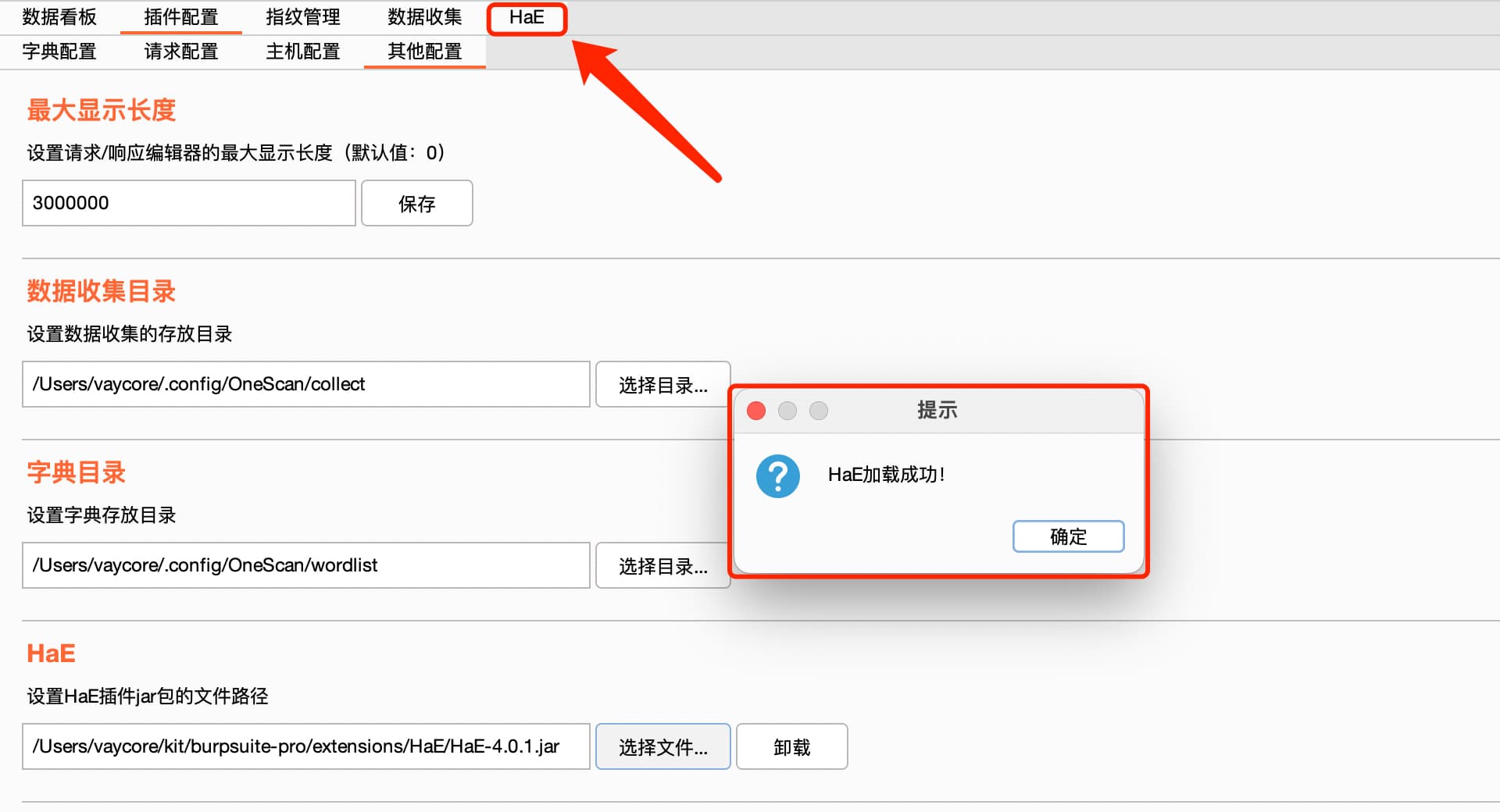
Task: Confirm the dialog with 确定 button
Action: click(x=1068, y=536)
